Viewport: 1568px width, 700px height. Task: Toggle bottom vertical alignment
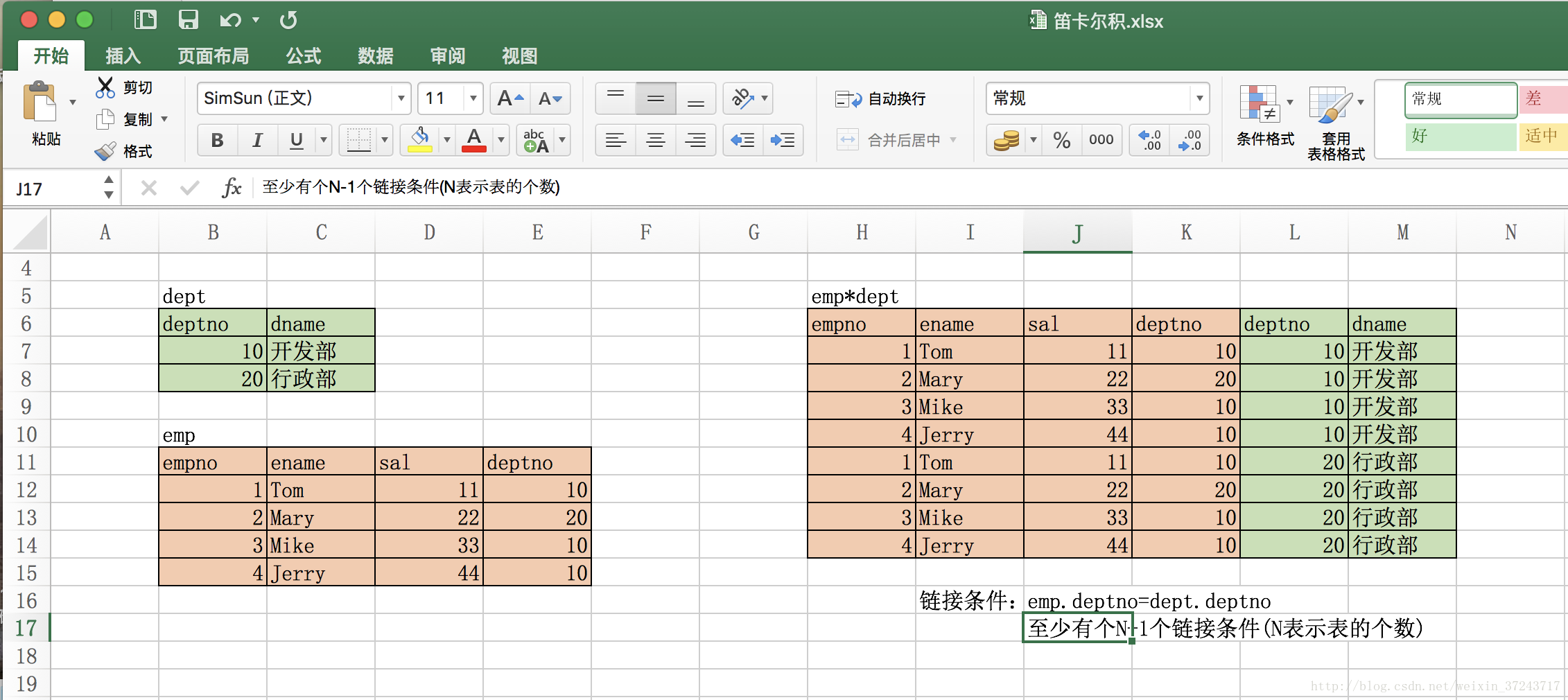click(x=695, y=98)
